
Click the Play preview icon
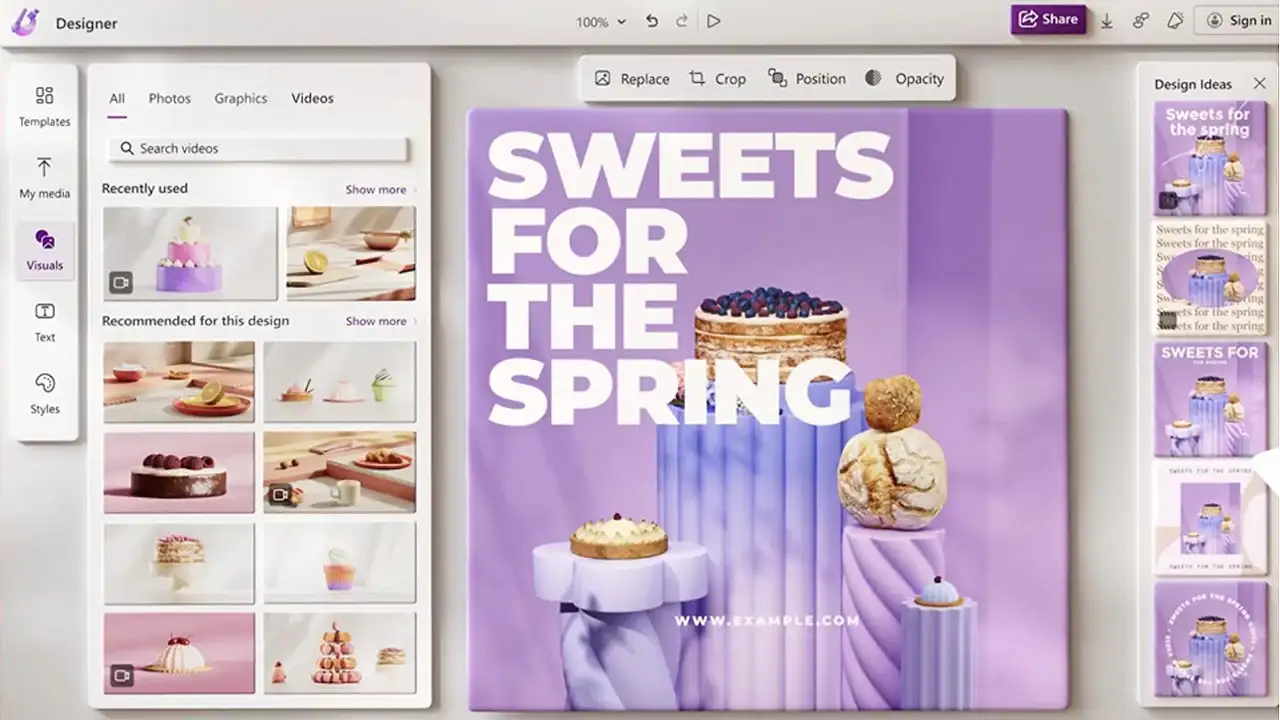tap(714, 20)
